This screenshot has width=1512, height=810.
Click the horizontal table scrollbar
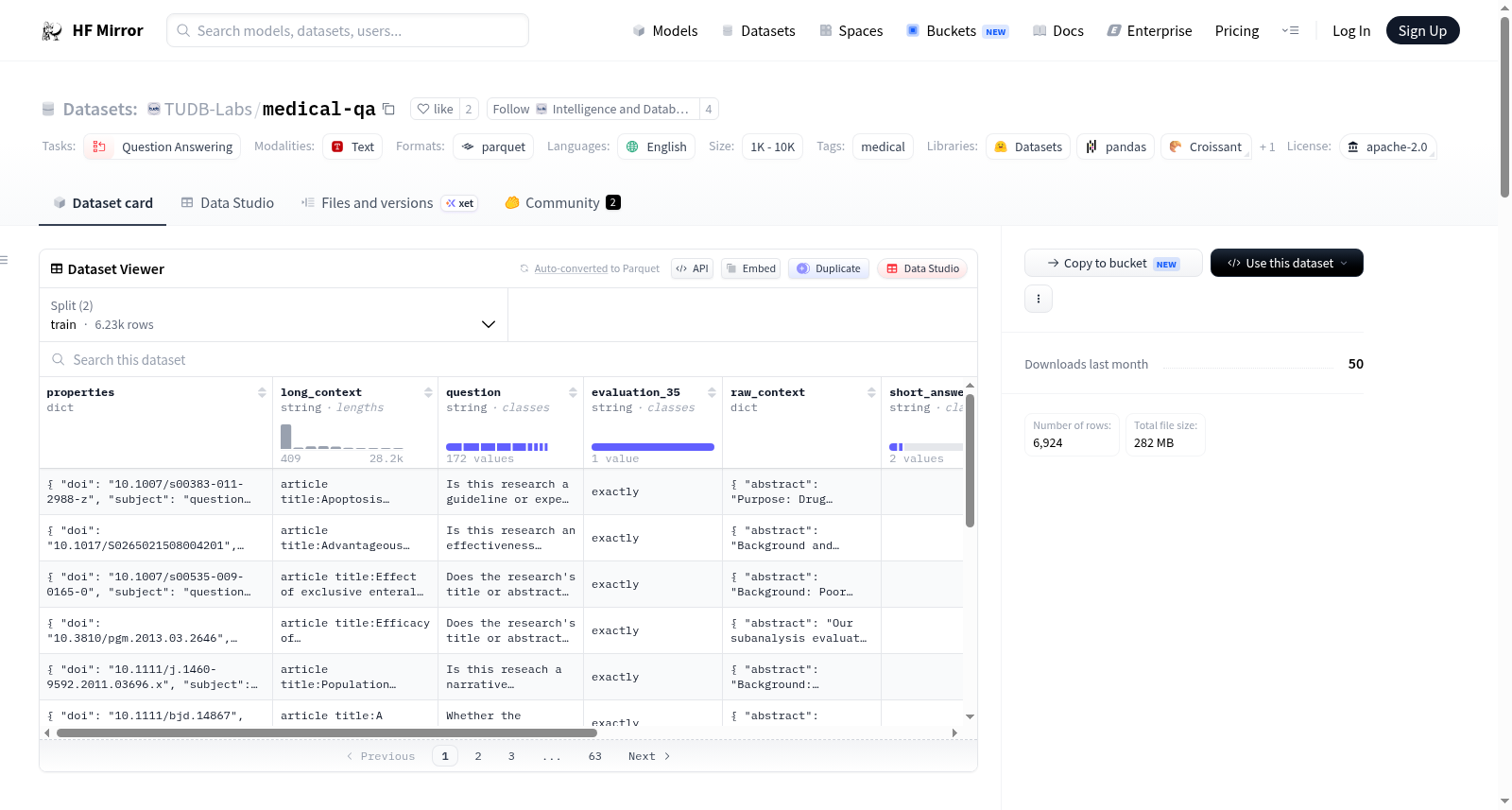pos(326,732)
